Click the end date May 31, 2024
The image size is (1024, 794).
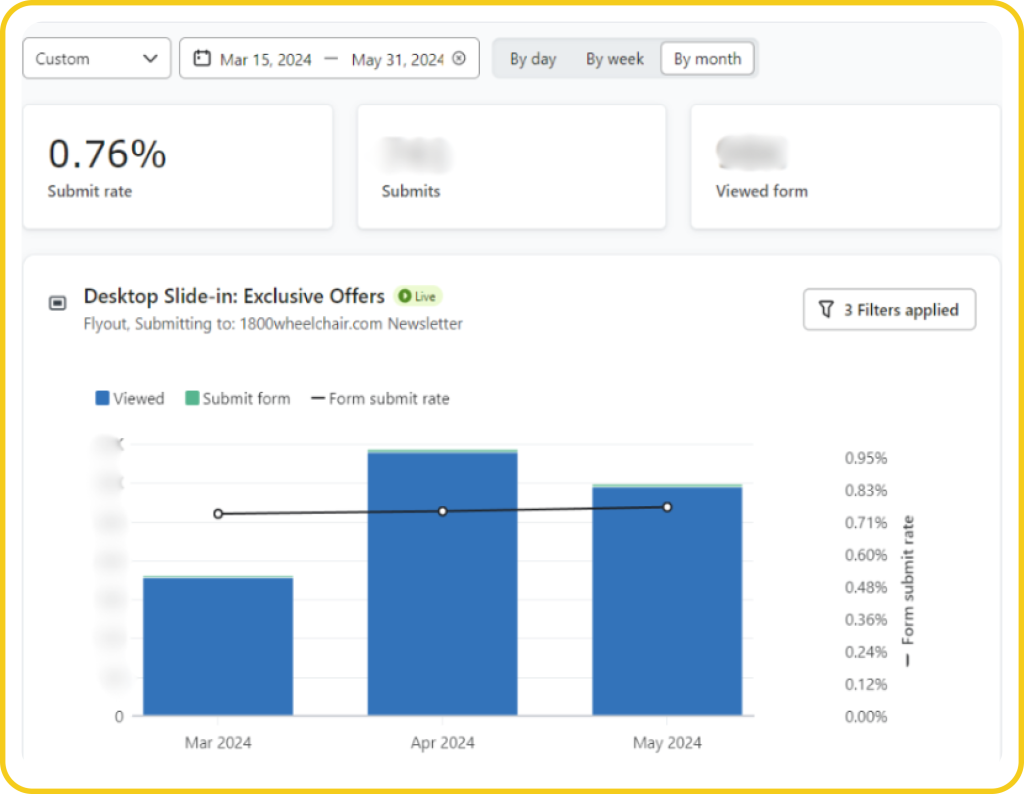click(397, 60)
